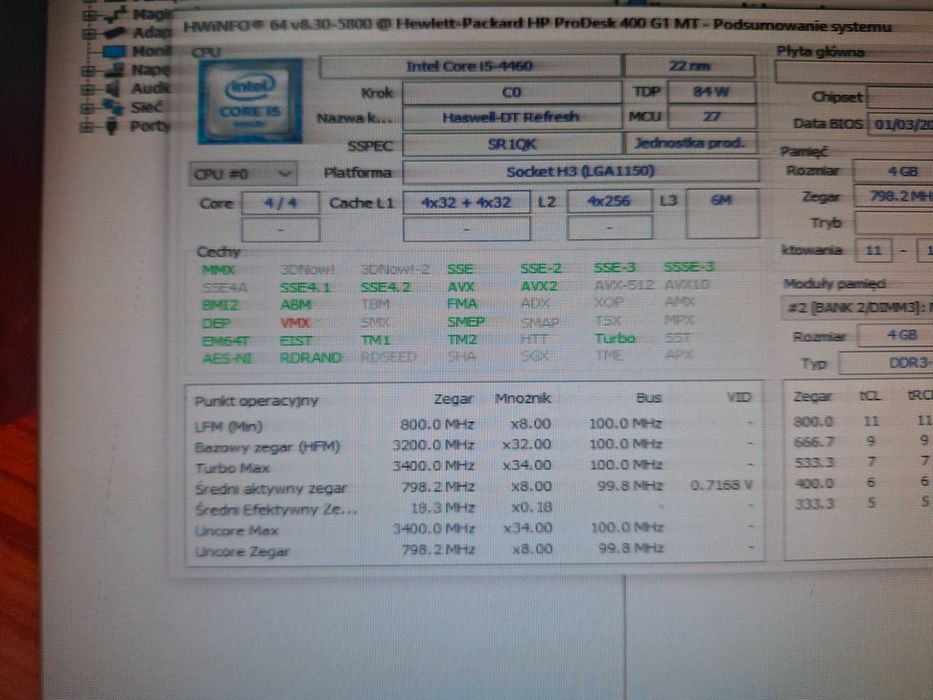Click the 22 nm technology field
The width and height of the screenshot is (933, 700).
(690, 66)
